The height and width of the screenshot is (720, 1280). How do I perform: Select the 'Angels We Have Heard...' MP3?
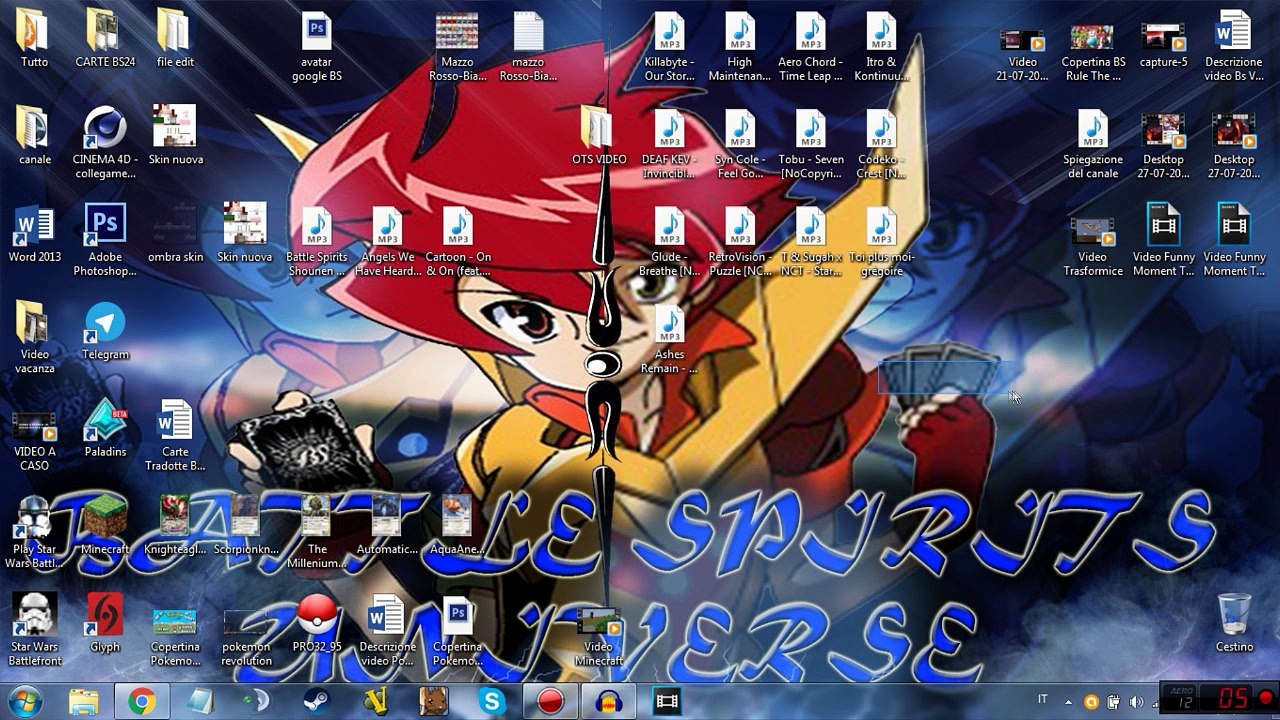click(386, 226)
